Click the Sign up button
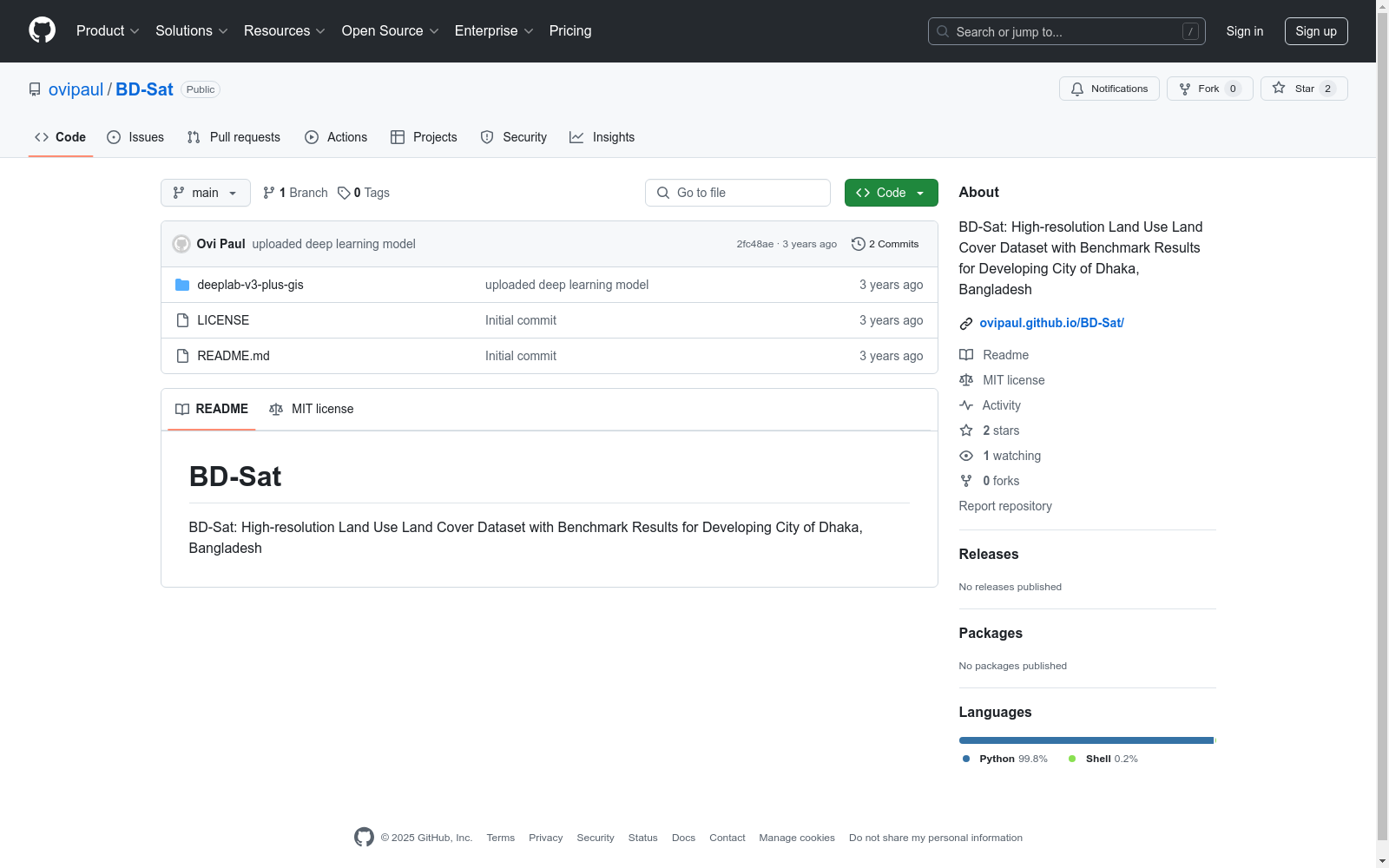1389x868 pixels. [x=1316, y=31]
